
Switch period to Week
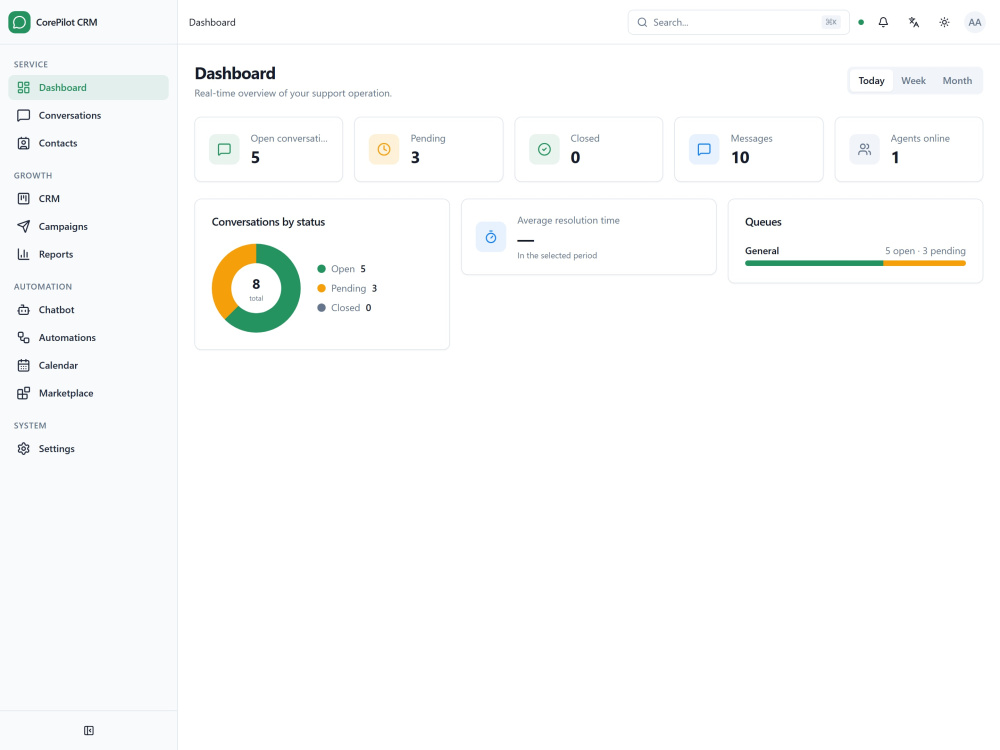click(x=913, y=80)
